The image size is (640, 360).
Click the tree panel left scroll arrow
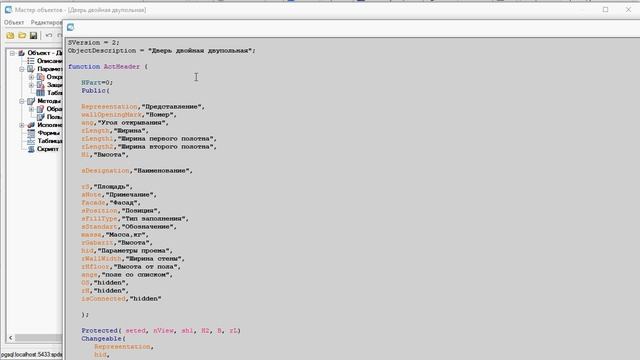click(11, 338)
